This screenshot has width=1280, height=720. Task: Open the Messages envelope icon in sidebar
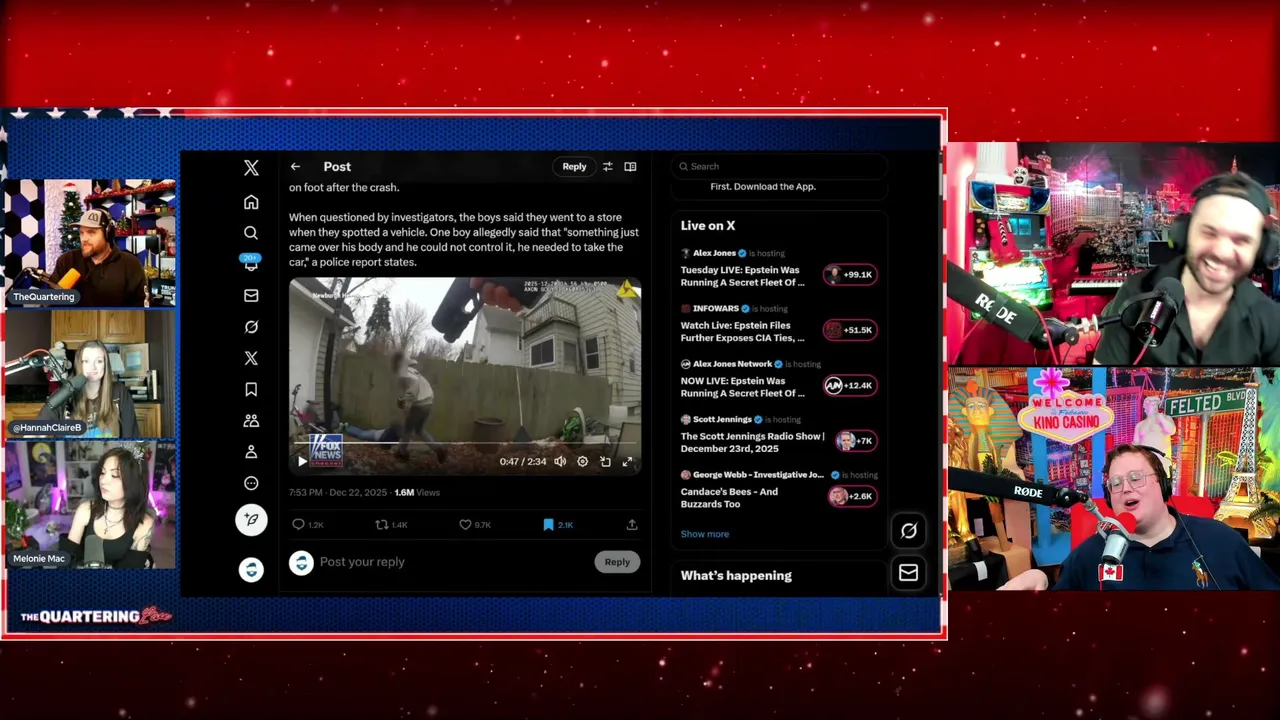coord(251,295)
